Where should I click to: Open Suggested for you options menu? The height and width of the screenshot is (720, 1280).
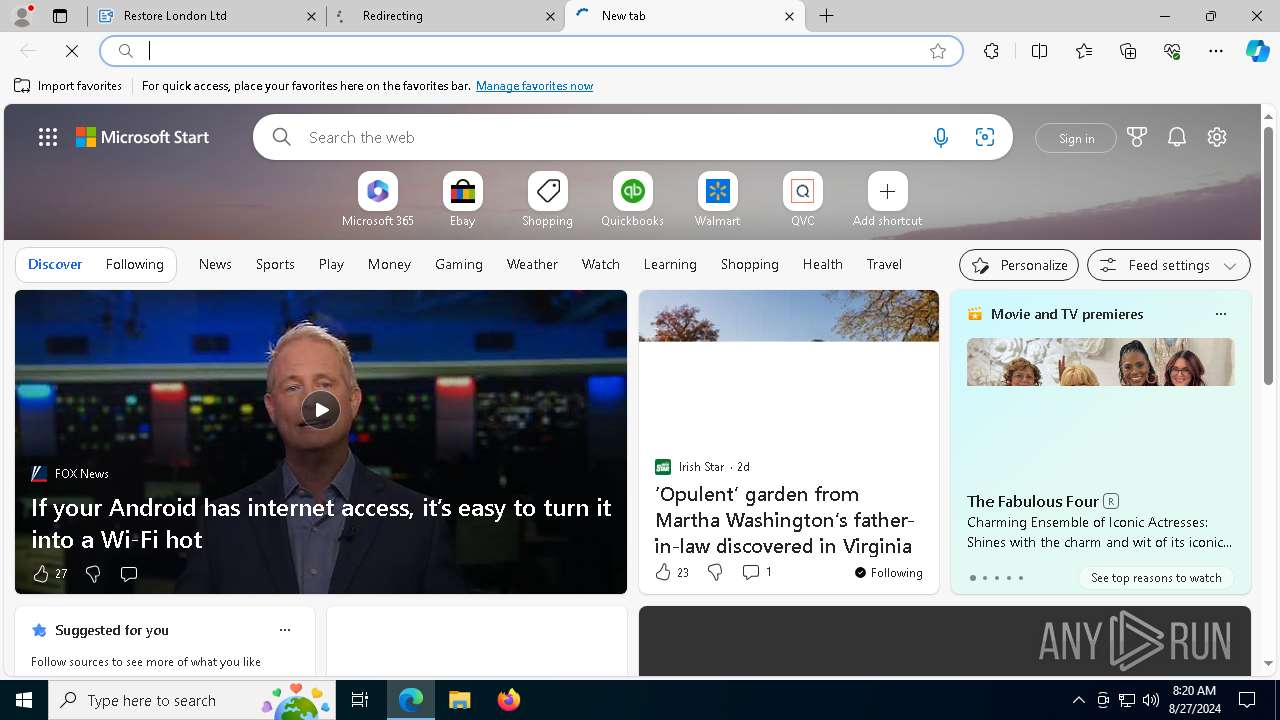pos(285,630)
